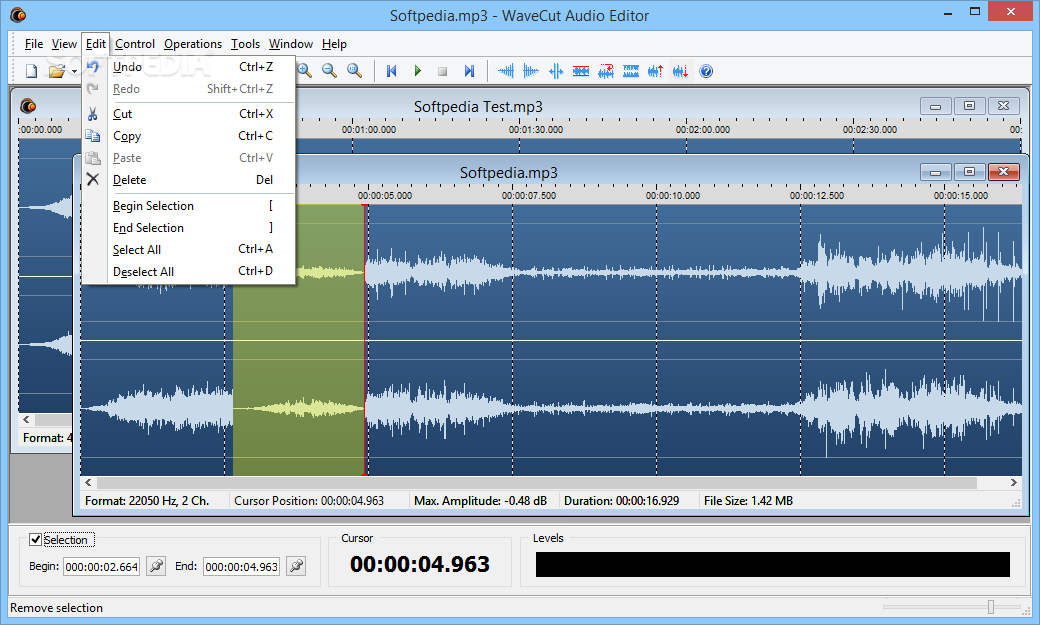Open the Window menu

click(291, 44)
